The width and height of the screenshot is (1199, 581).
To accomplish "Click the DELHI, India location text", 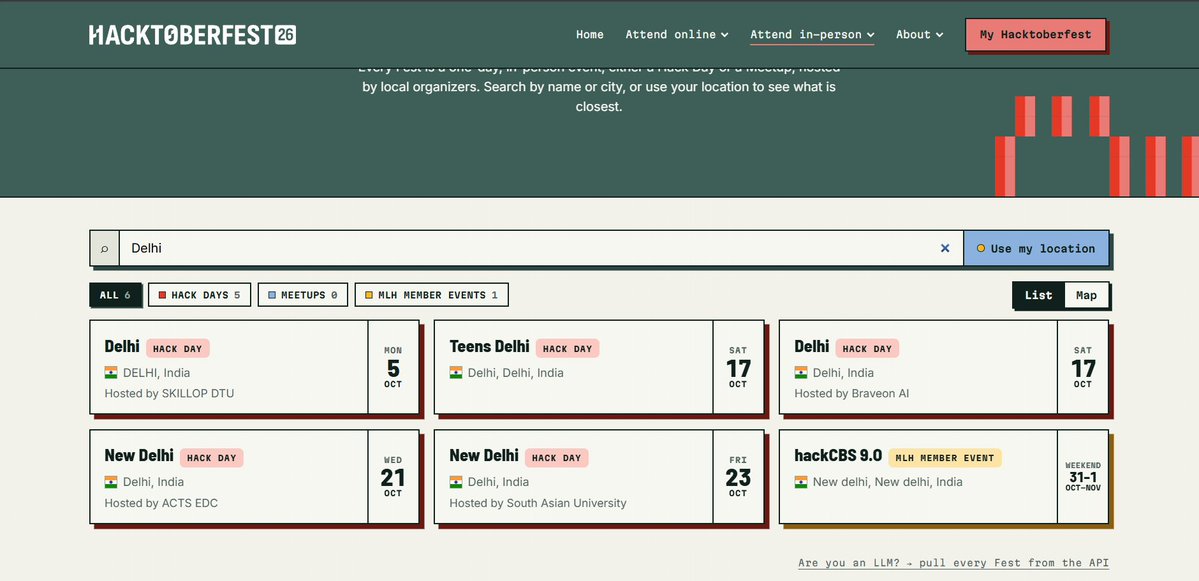I will (x=157, y=372).
